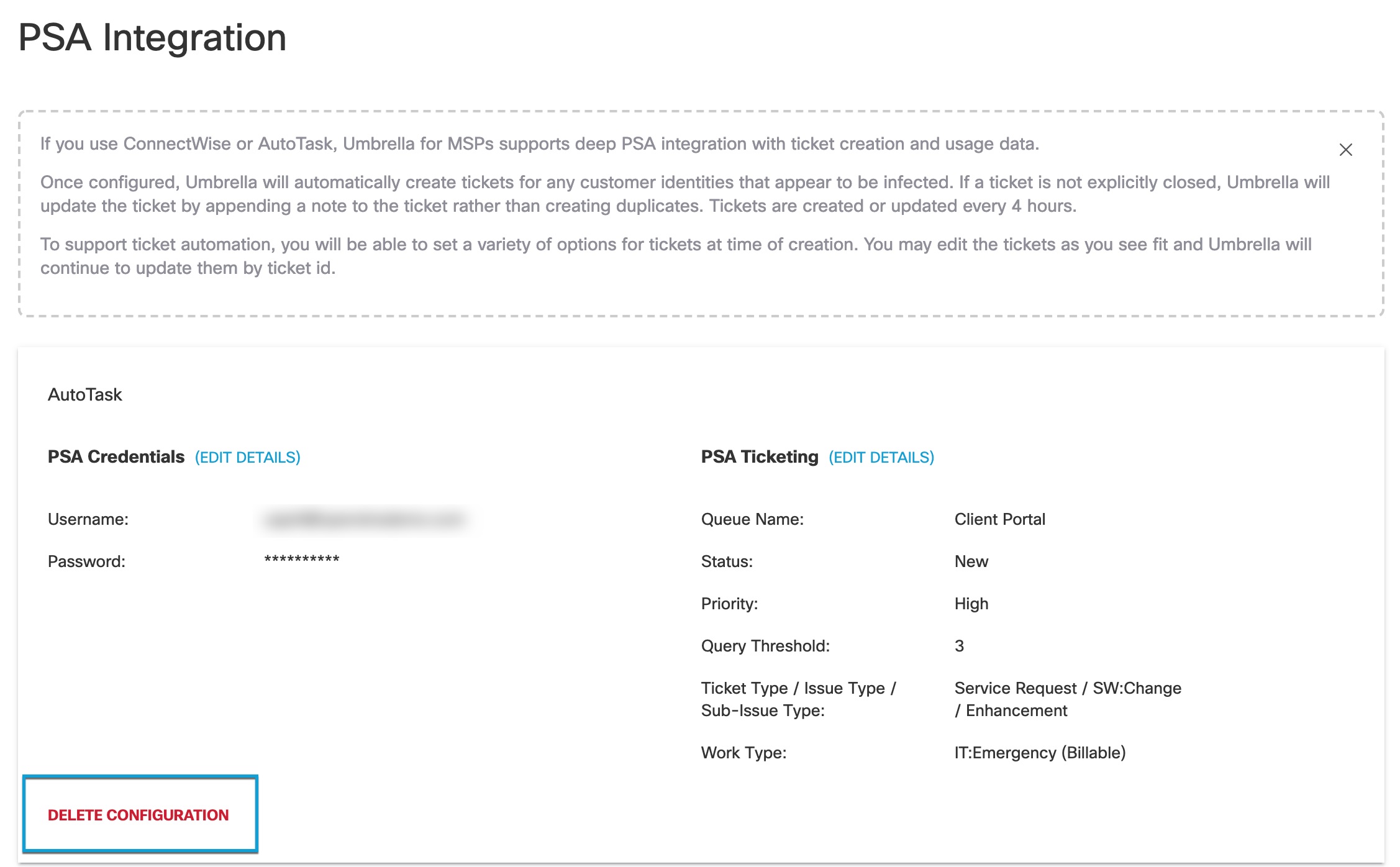Click the Delete Configuration button
1400x867 pixels.
pyautogui.click(x=139, y=815)
